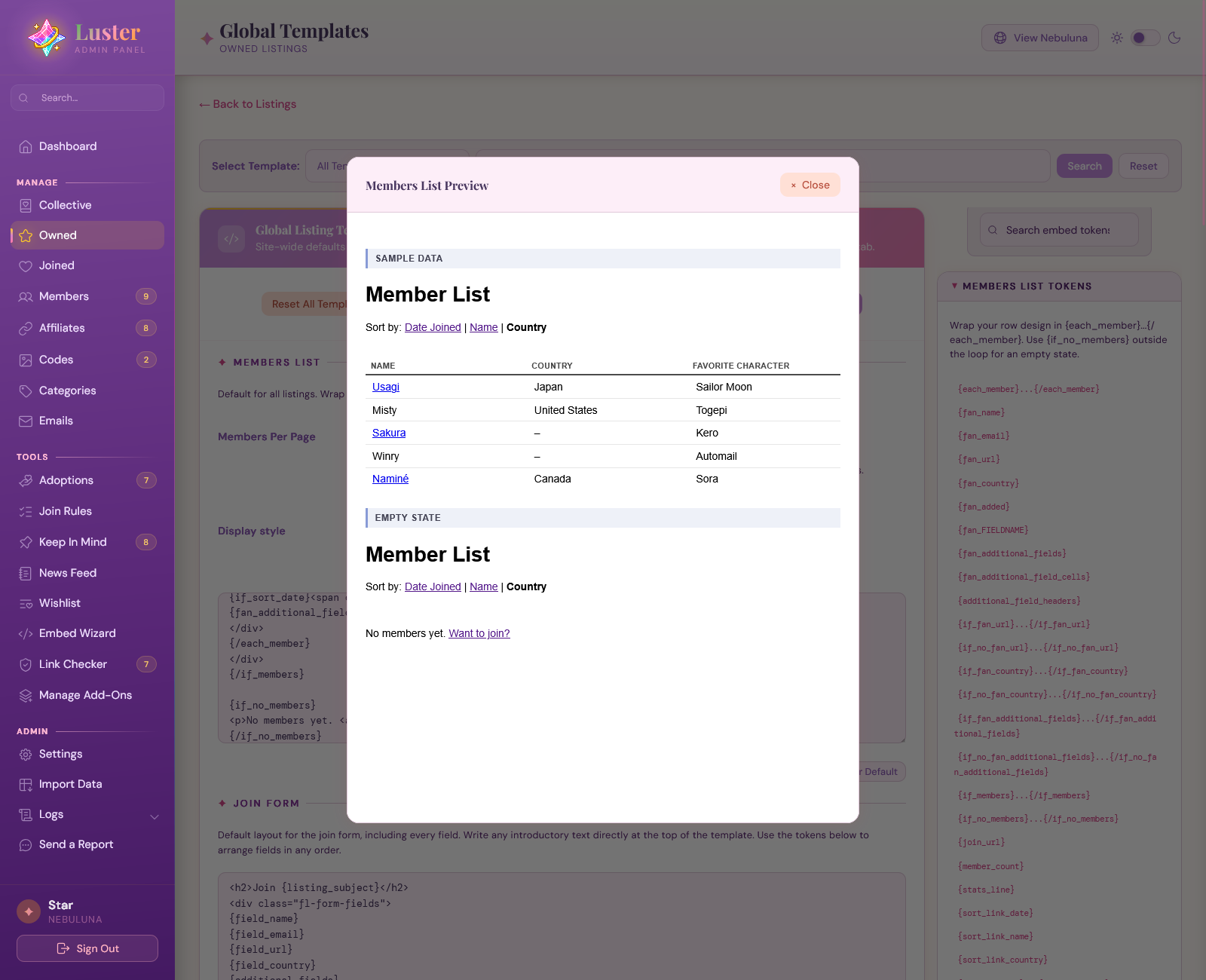This screenshot has height=980, width=1206.
Task: Click the Joined heart icon
Action: click(26, 265)
